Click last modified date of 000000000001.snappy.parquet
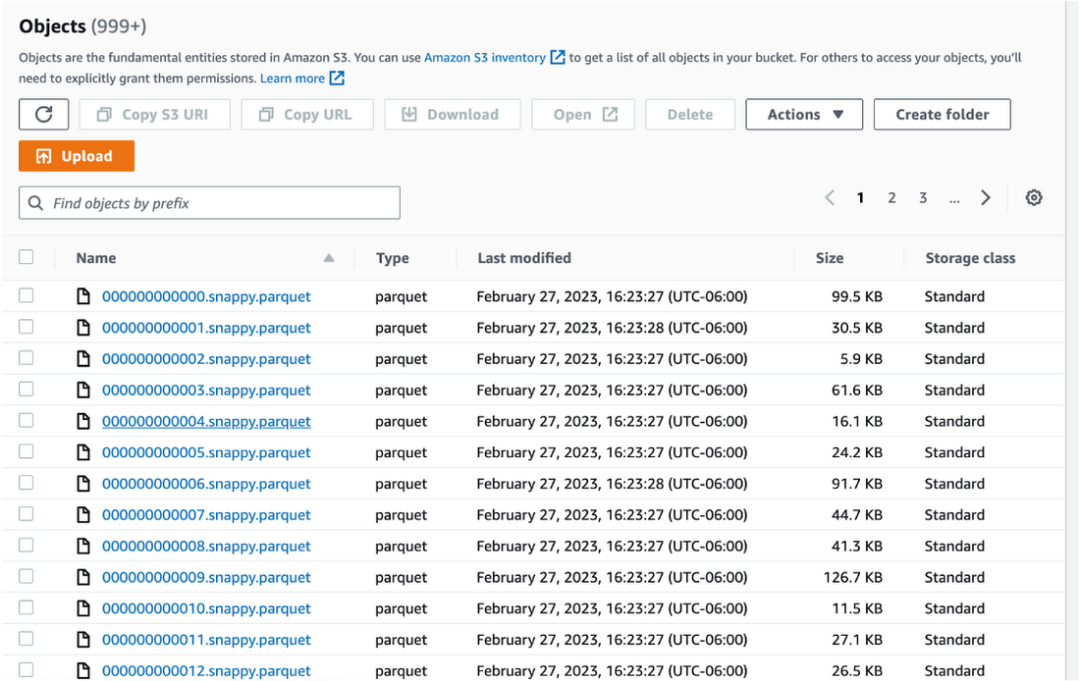This screenshot has width=1080, height=681. 612,328
